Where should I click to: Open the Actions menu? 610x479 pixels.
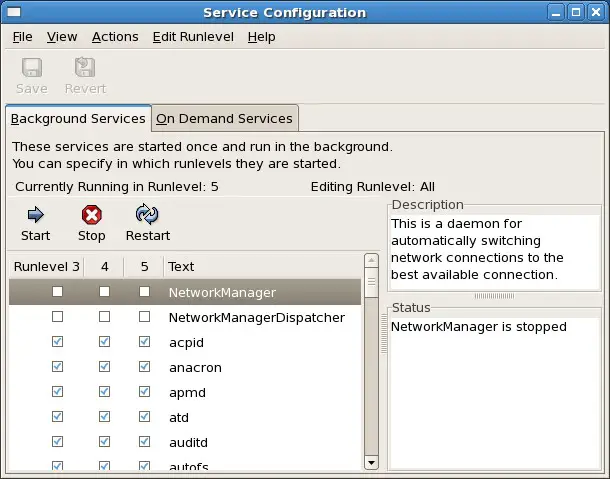point(115,37)
